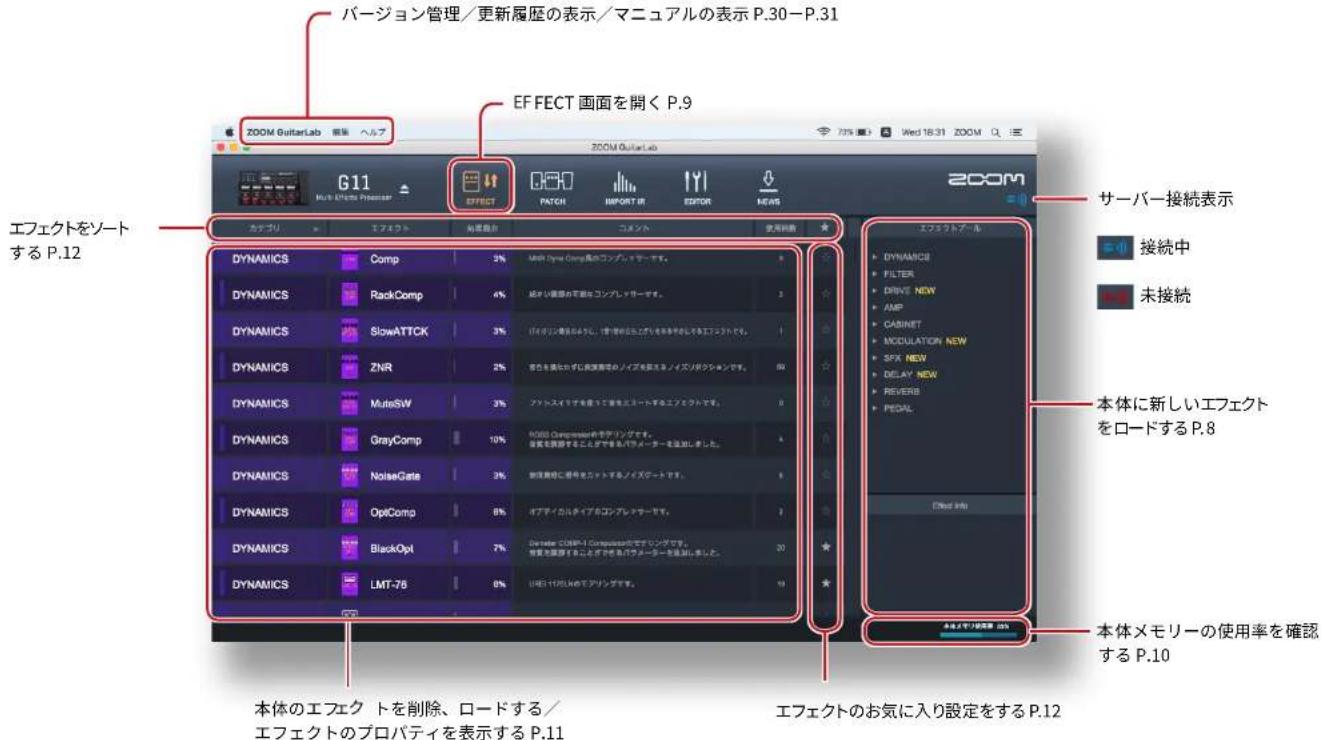Viewport: 1326px width, 740px height.
Task: Click the server connection status icon
Action: point(1017,200)
